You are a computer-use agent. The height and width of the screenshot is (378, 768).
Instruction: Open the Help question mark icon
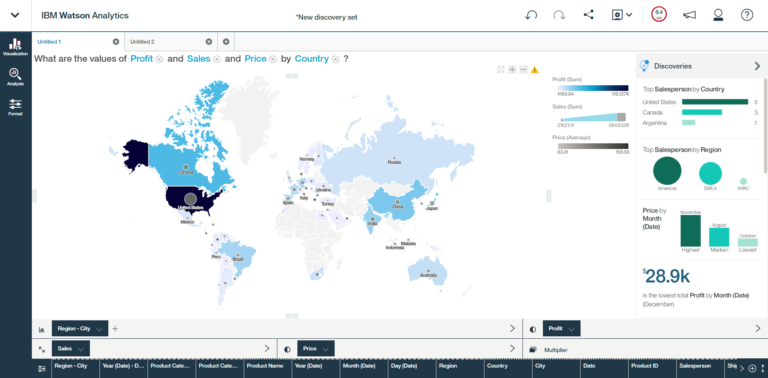click(746, 15)
